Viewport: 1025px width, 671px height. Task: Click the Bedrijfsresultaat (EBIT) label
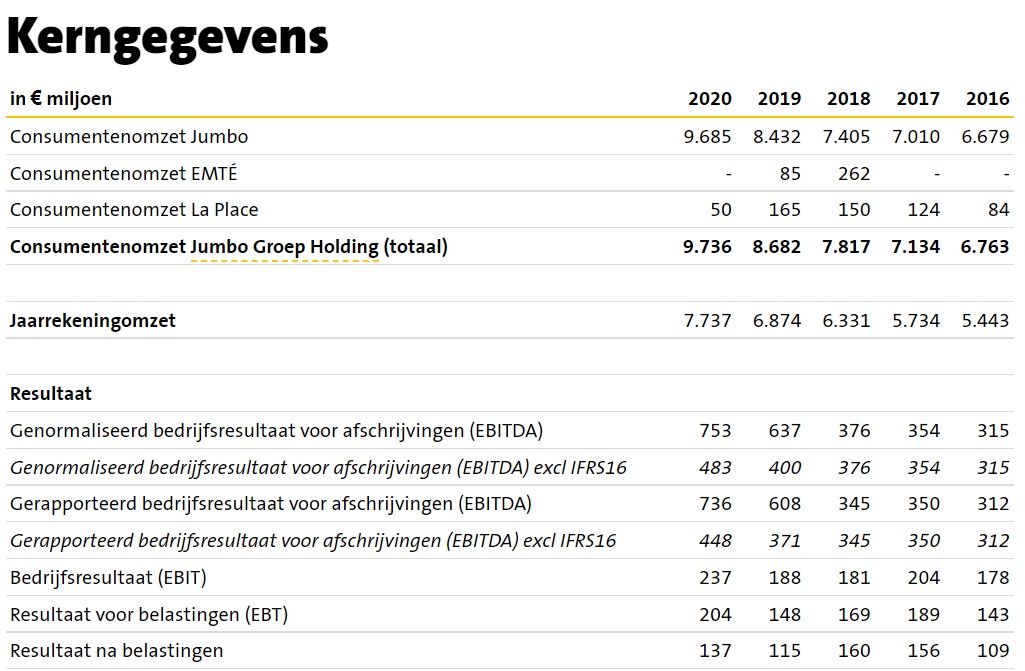pyautogui.click(x=109, y=578)
